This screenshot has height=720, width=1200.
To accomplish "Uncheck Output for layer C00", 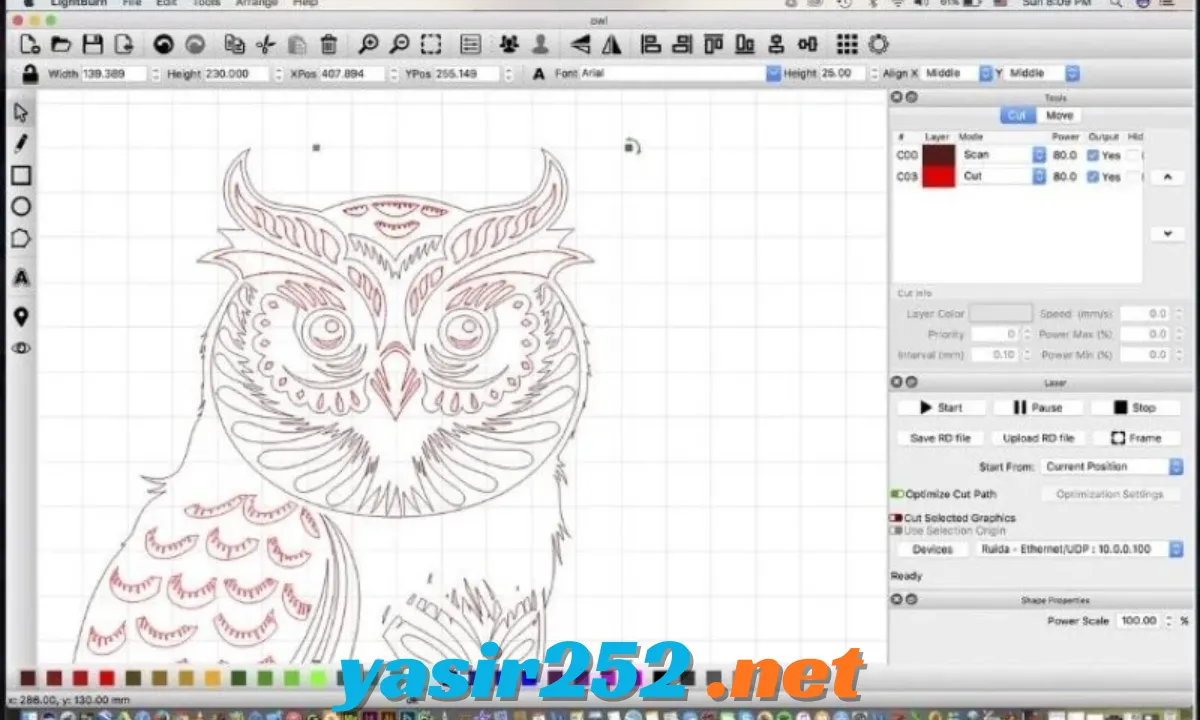I will pyautogui.click(x=1093, y=155).
